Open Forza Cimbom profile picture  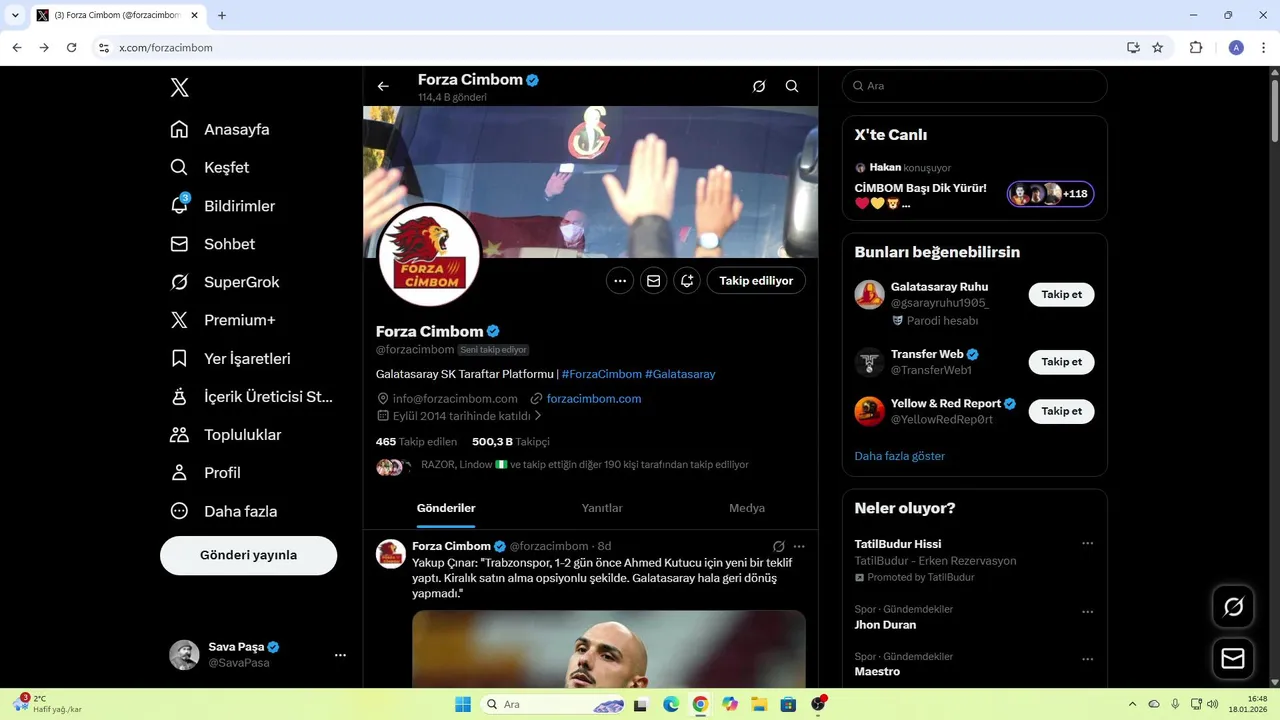click(x=429, y=256)
